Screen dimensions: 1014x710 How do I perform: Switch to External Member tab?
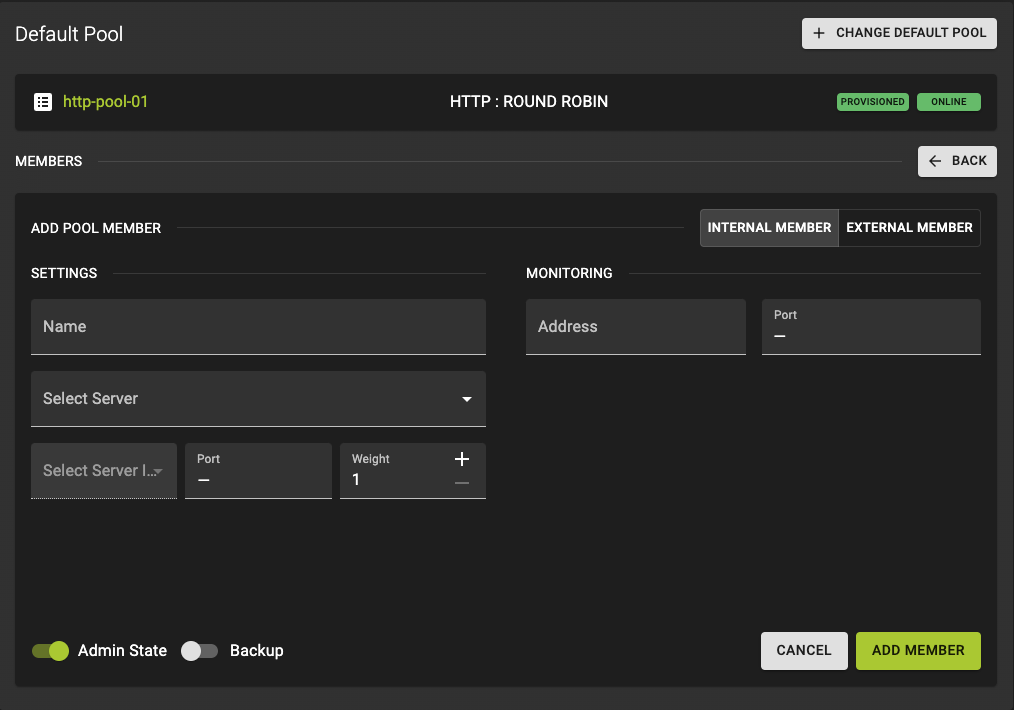(909, 228)
